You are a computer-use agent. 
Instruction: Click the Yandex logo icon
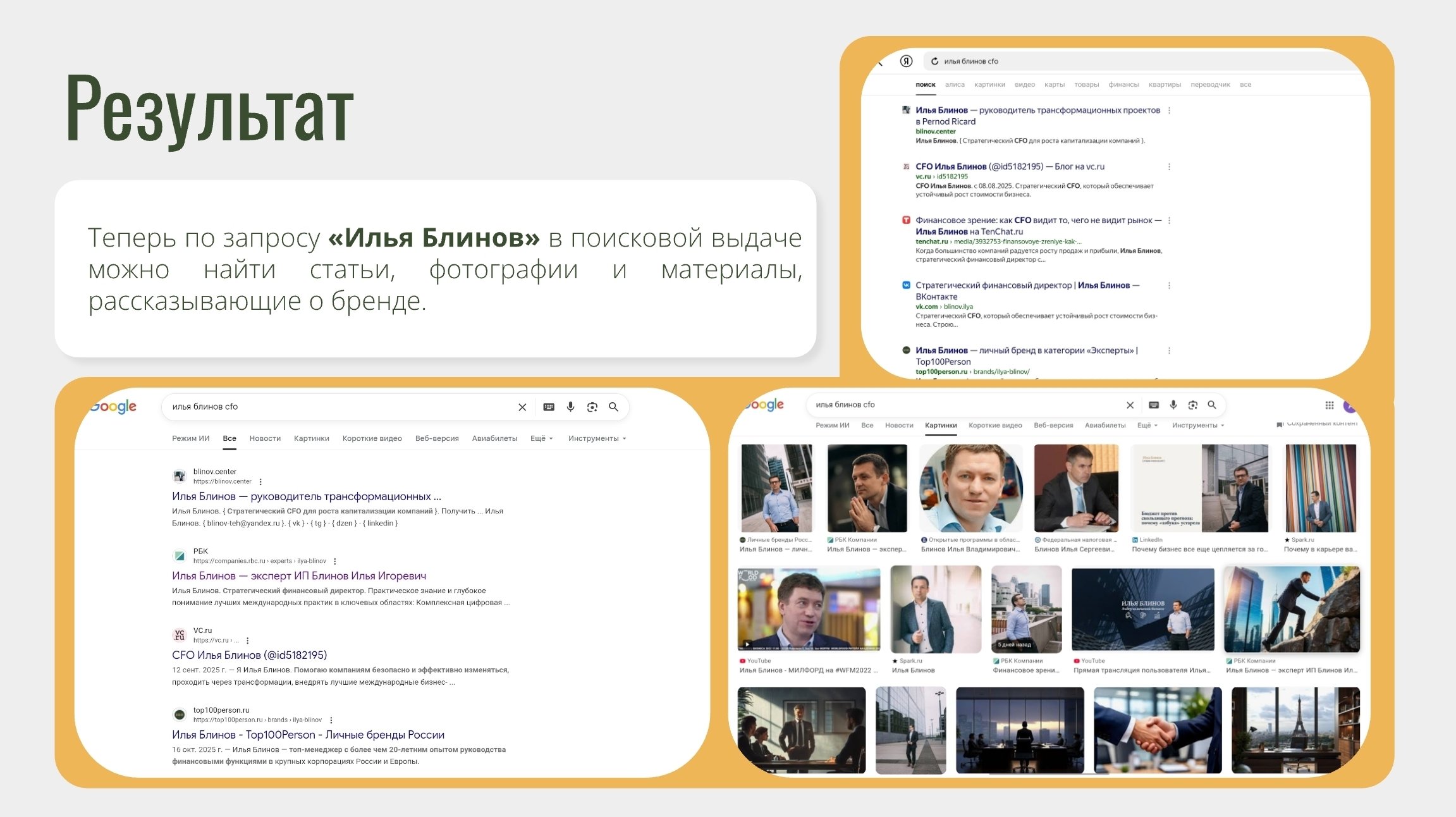(906, 61)
